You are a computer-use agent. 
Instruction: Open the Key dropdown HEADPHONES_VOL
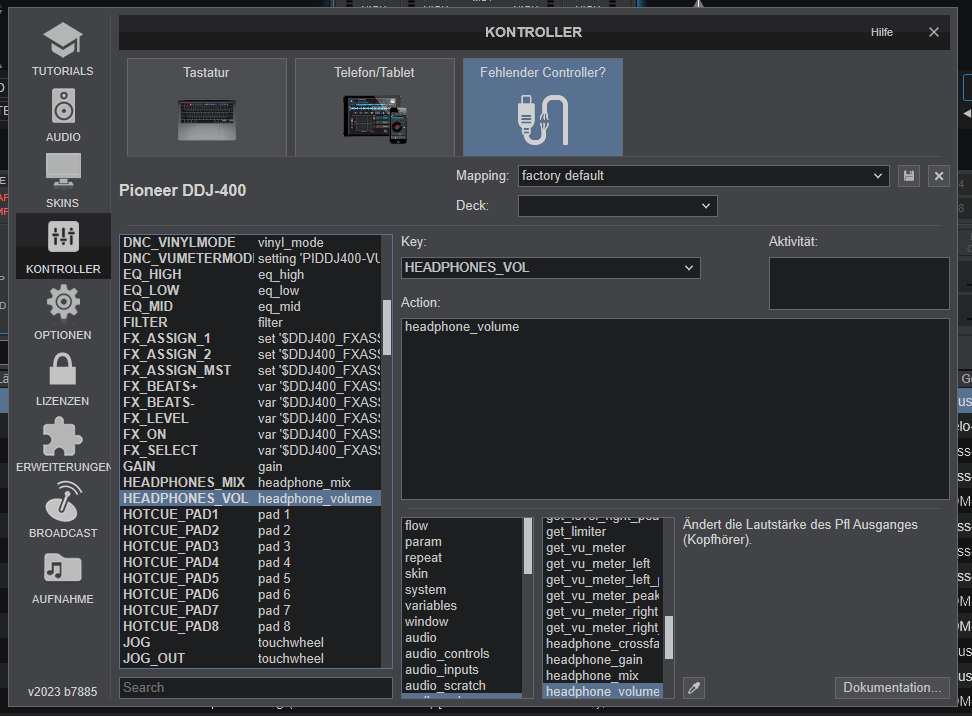[550, 268]
